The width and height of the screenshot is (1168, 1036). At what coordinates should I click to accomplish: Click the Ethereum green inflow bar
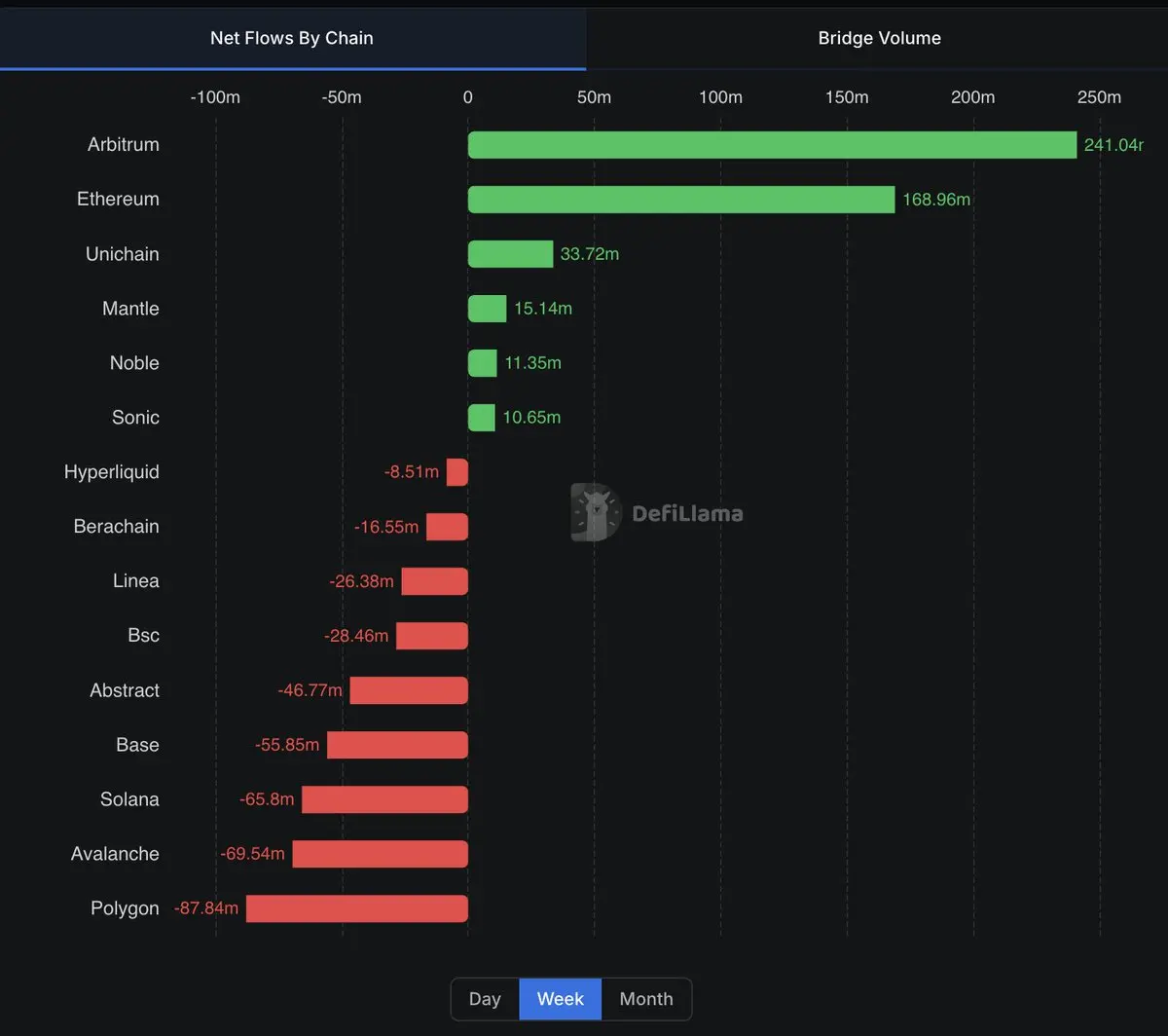pos(681,200)
